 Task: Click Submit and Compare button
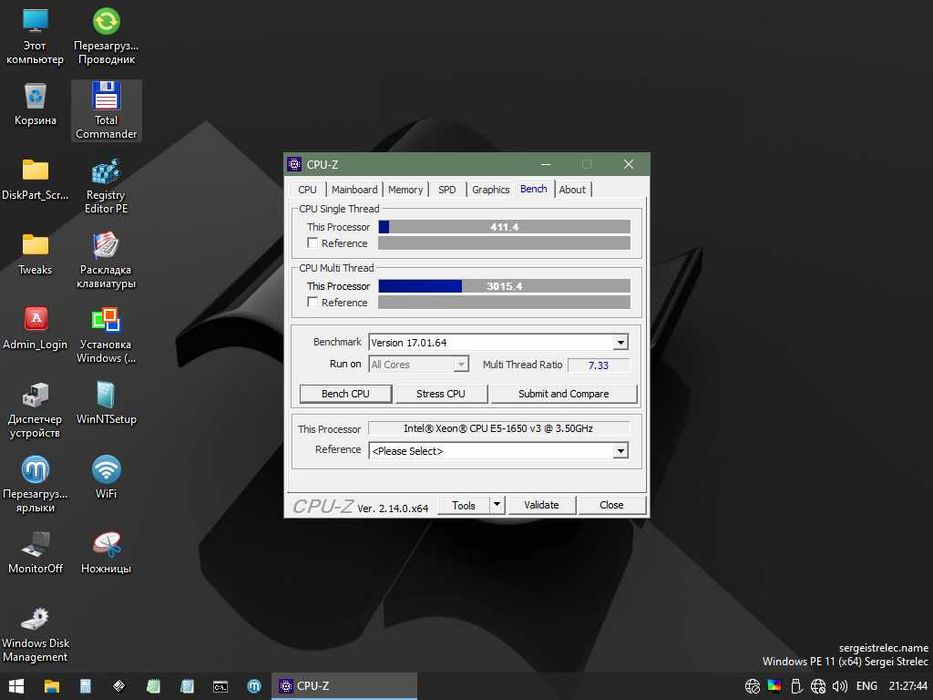click(x=563, y=393)
